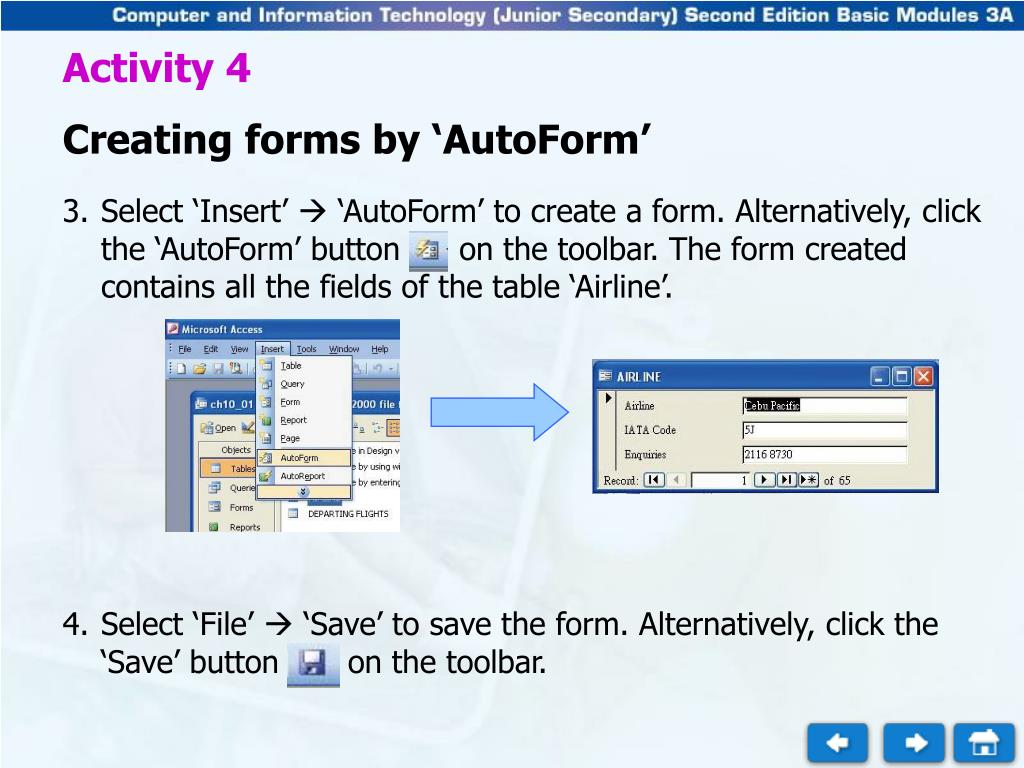This screenshot has width=1024, height=768.
Task: Open the Window menu in Access
Action: click(344, 349)
